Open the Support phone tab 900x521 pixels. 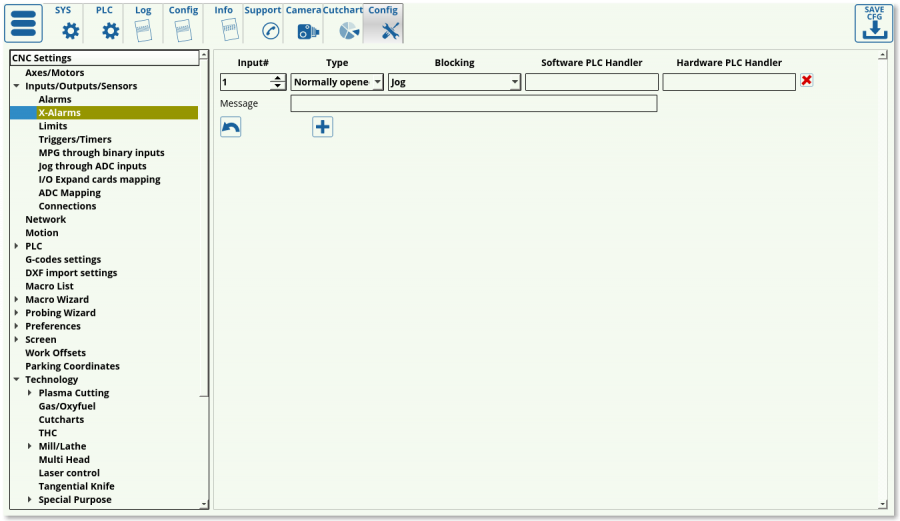point(263,24)
